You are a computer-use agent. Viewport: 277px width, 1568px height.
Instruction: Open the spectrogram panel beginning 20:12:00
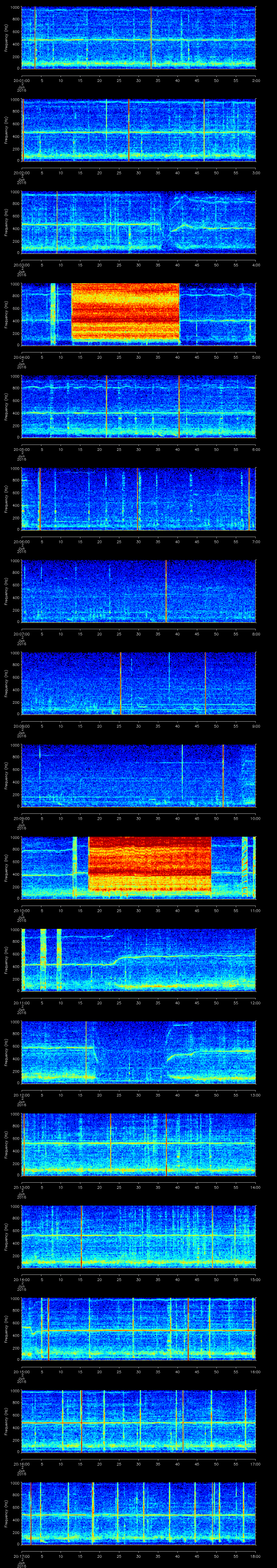pyautogui.click(x=139, y=1052)
